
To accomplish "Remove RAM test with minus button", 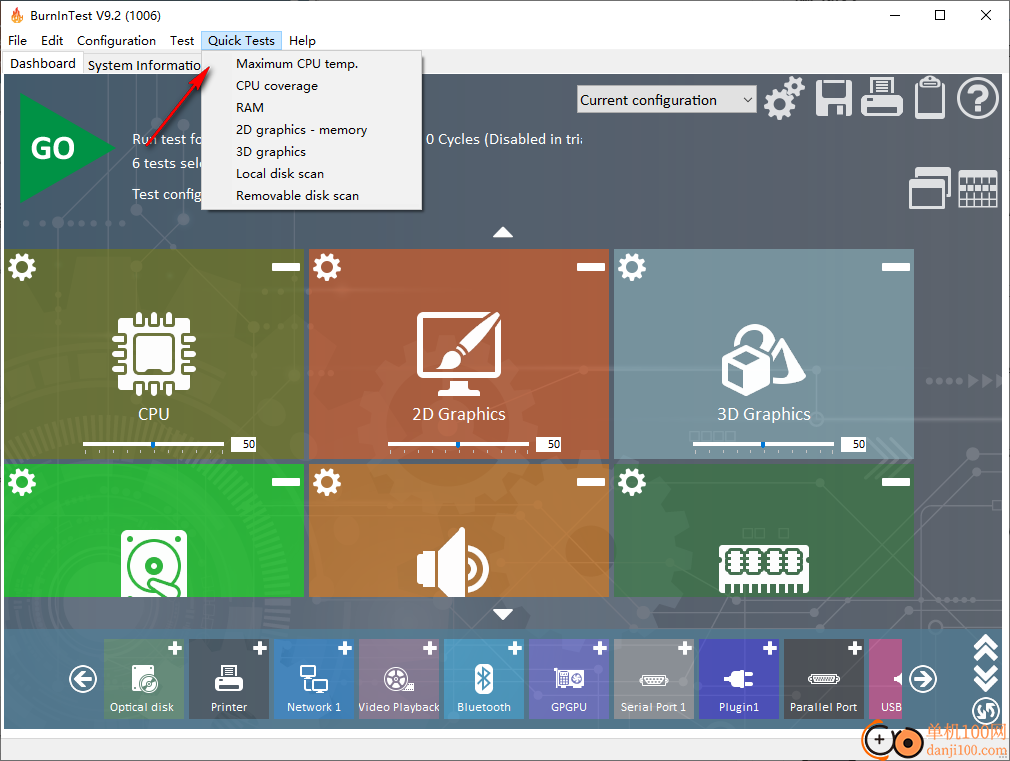I will click(x=896, y=482).
